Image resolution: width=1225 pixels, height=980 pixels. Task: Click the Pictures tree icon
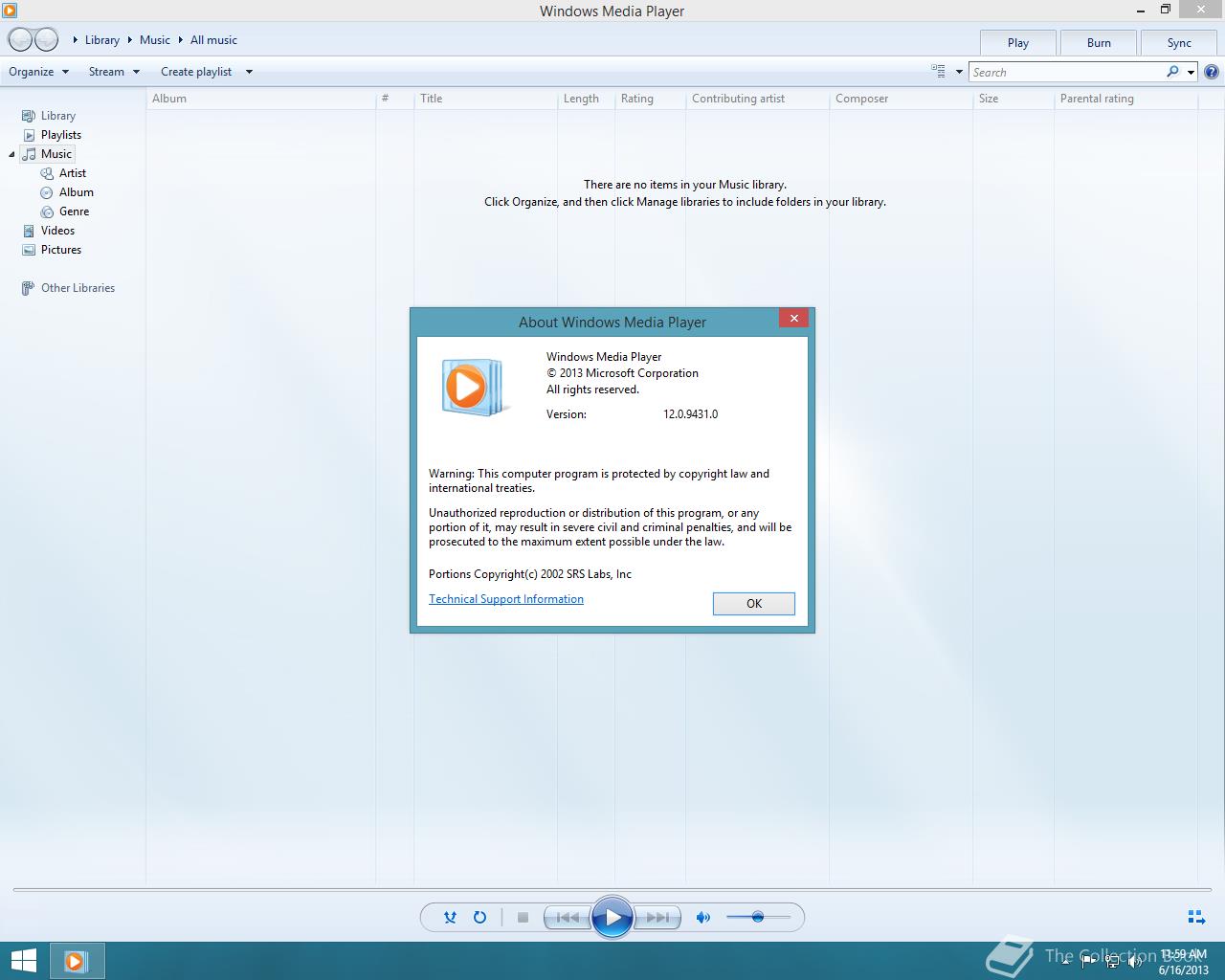[x=29, y=250]
